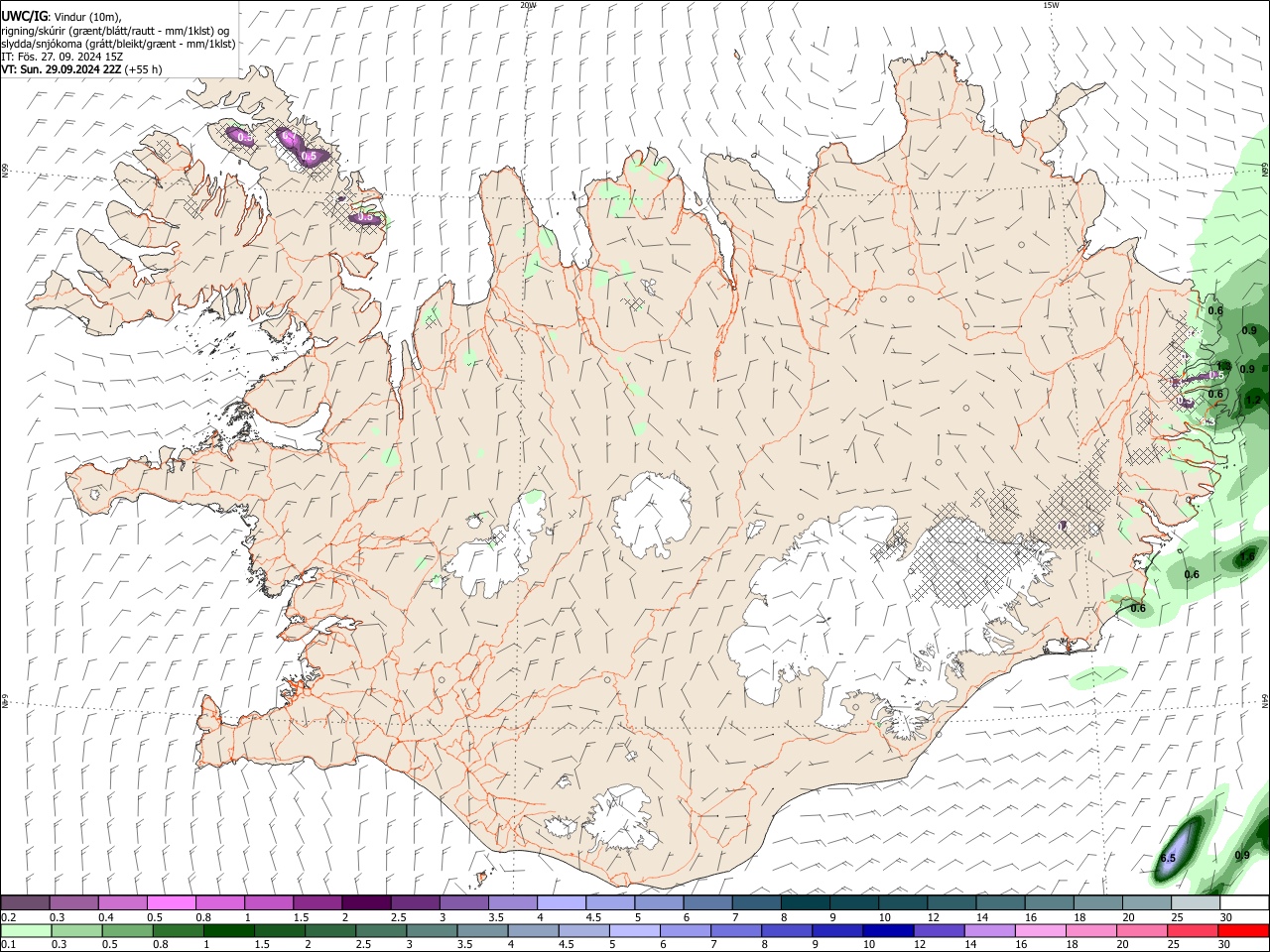Click the '1.6' precipitation value offshore
The height and width of the screenshot is (952, 1270).
(1247, 558)
